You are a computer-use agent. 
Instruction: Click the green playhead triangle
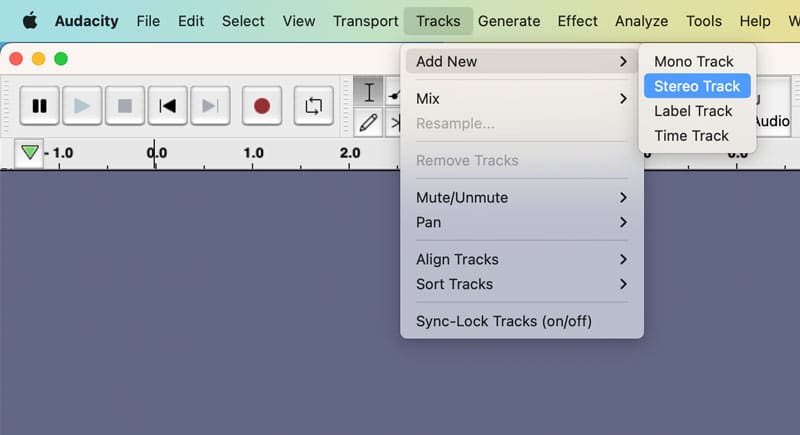coord(30,153)
